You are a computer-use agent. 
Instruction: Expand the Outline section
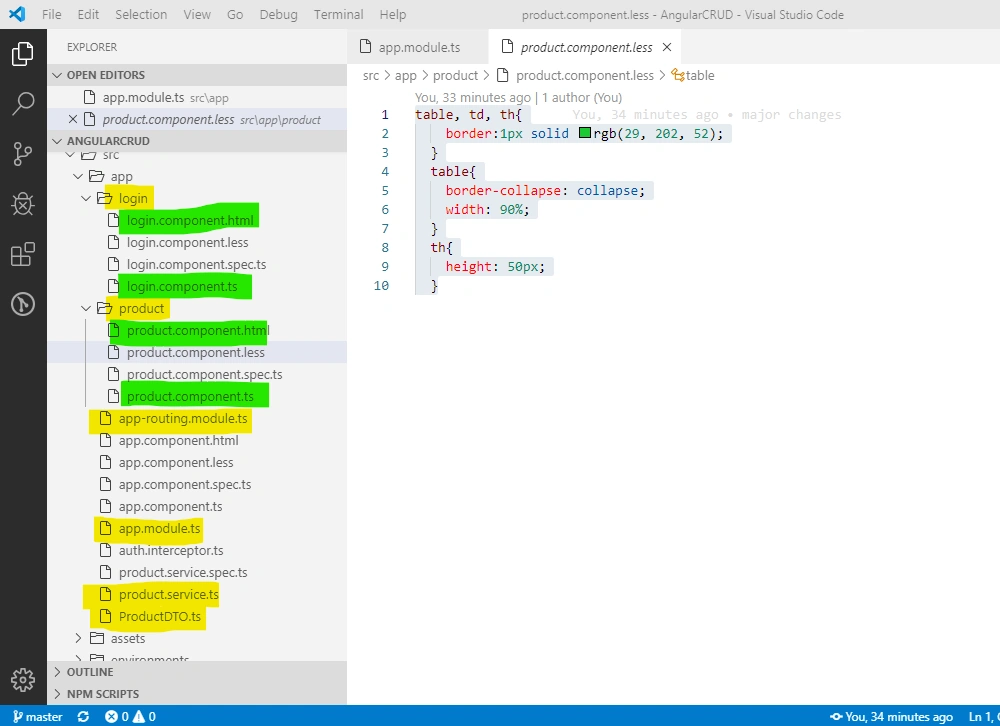click(x=57, y=672)
